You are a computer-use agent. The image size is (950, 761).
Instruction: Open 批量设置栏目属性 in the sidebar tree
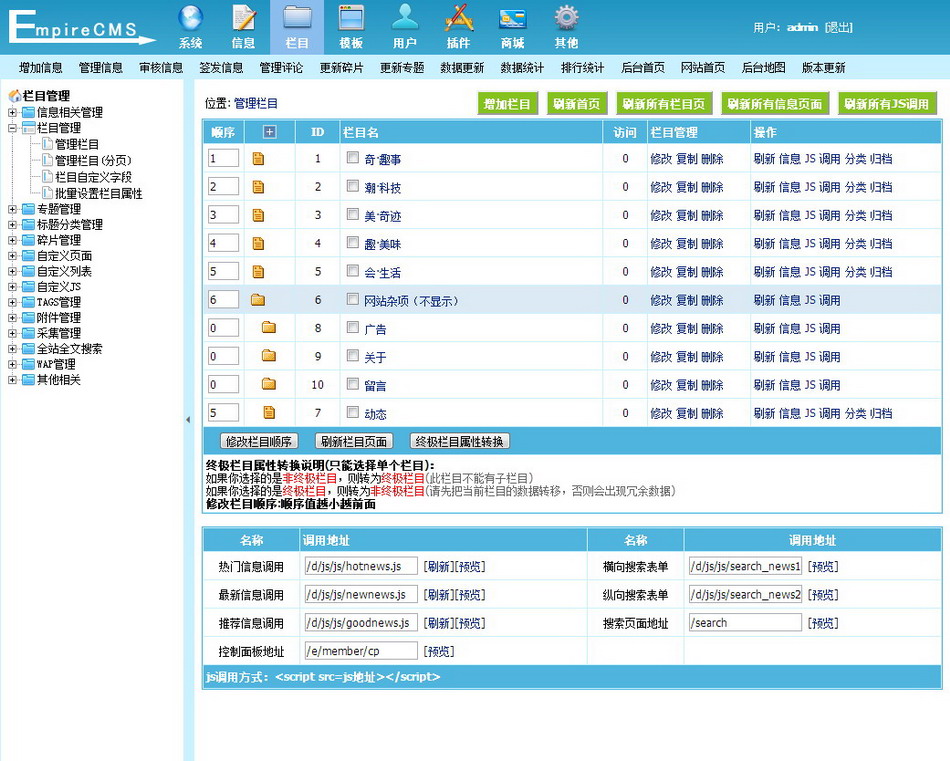coord(99,193)
